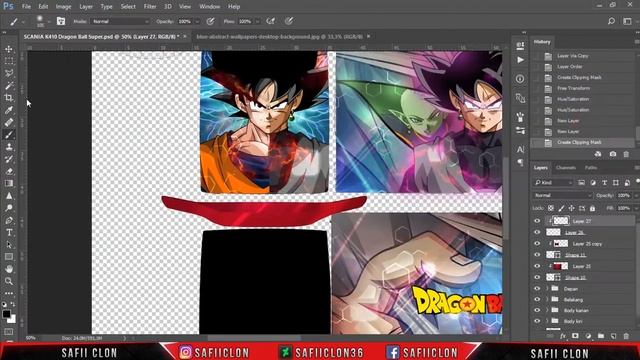Hide Layer 27 with eye icon

(x=537, y=221)
